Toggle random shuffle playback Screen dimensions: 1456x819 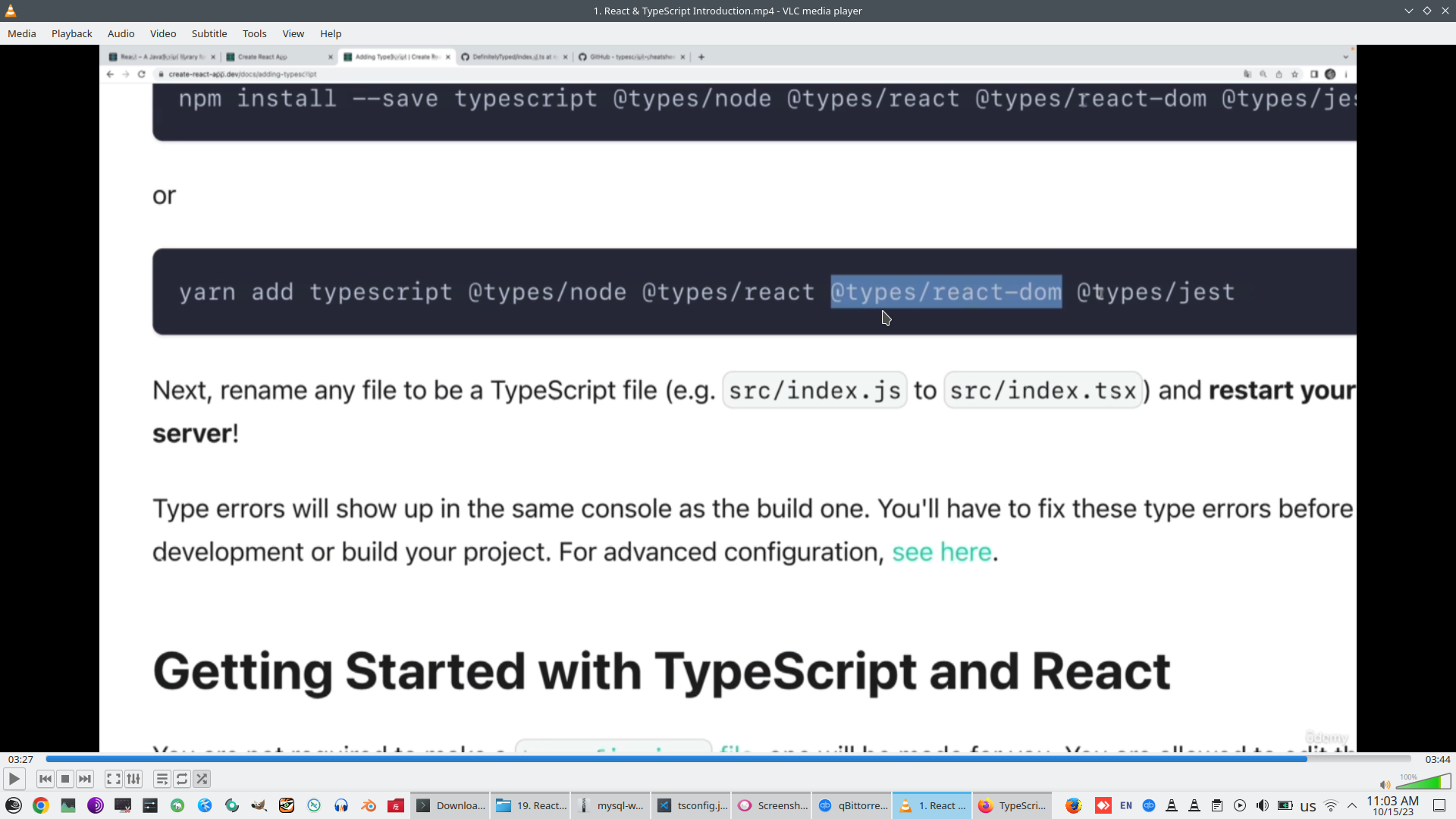202,779
